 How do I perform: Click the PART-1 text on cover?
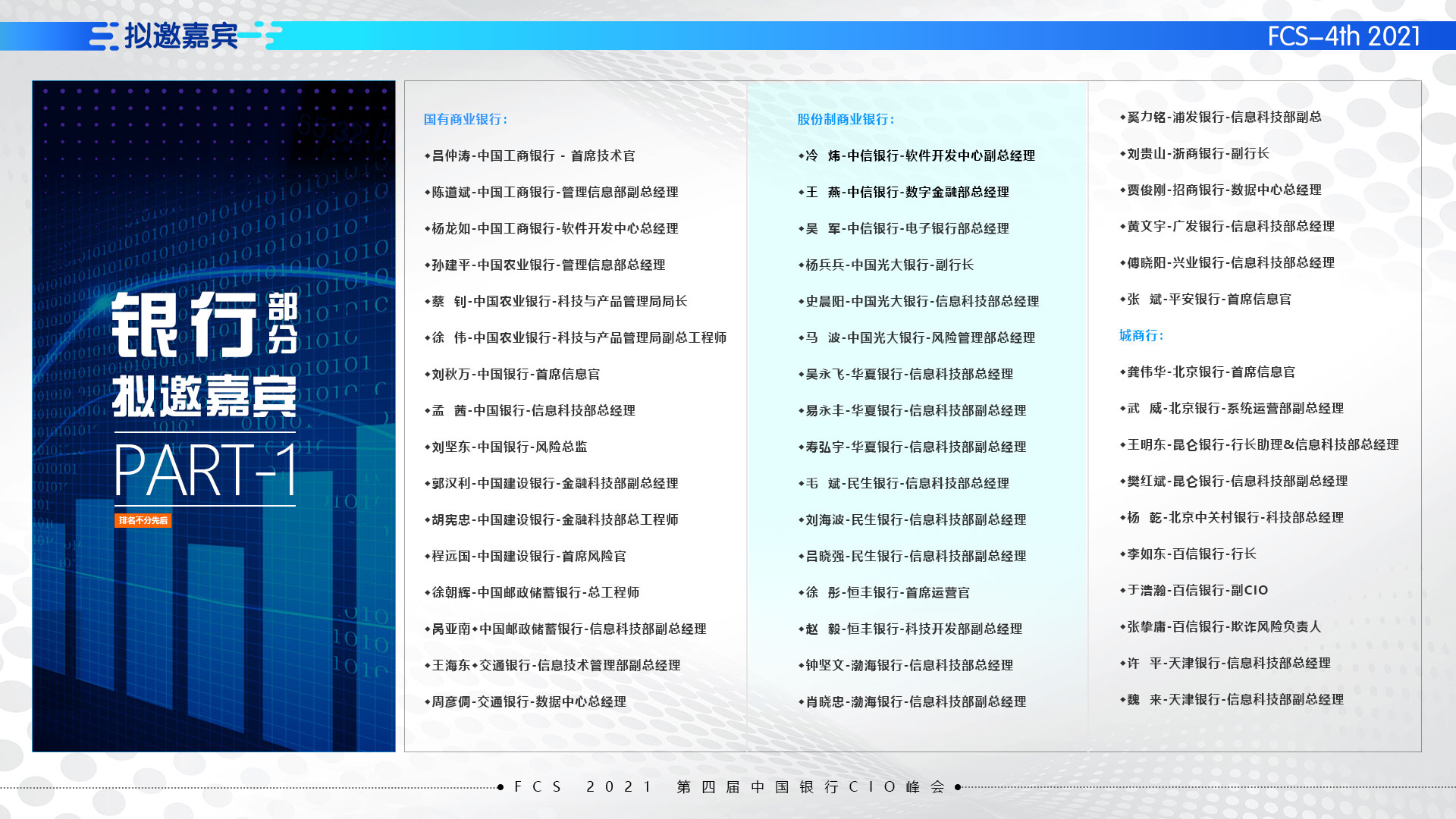(x=206, y=471)
